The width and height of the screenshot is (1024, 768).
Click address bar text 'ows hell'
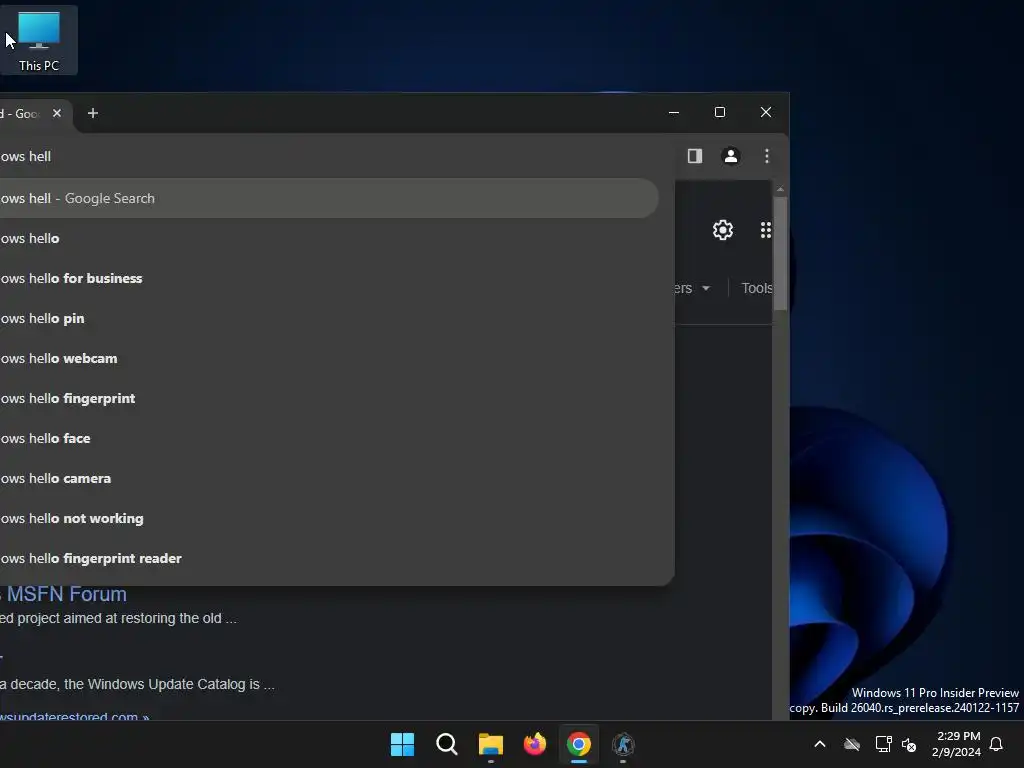(26, 157)
